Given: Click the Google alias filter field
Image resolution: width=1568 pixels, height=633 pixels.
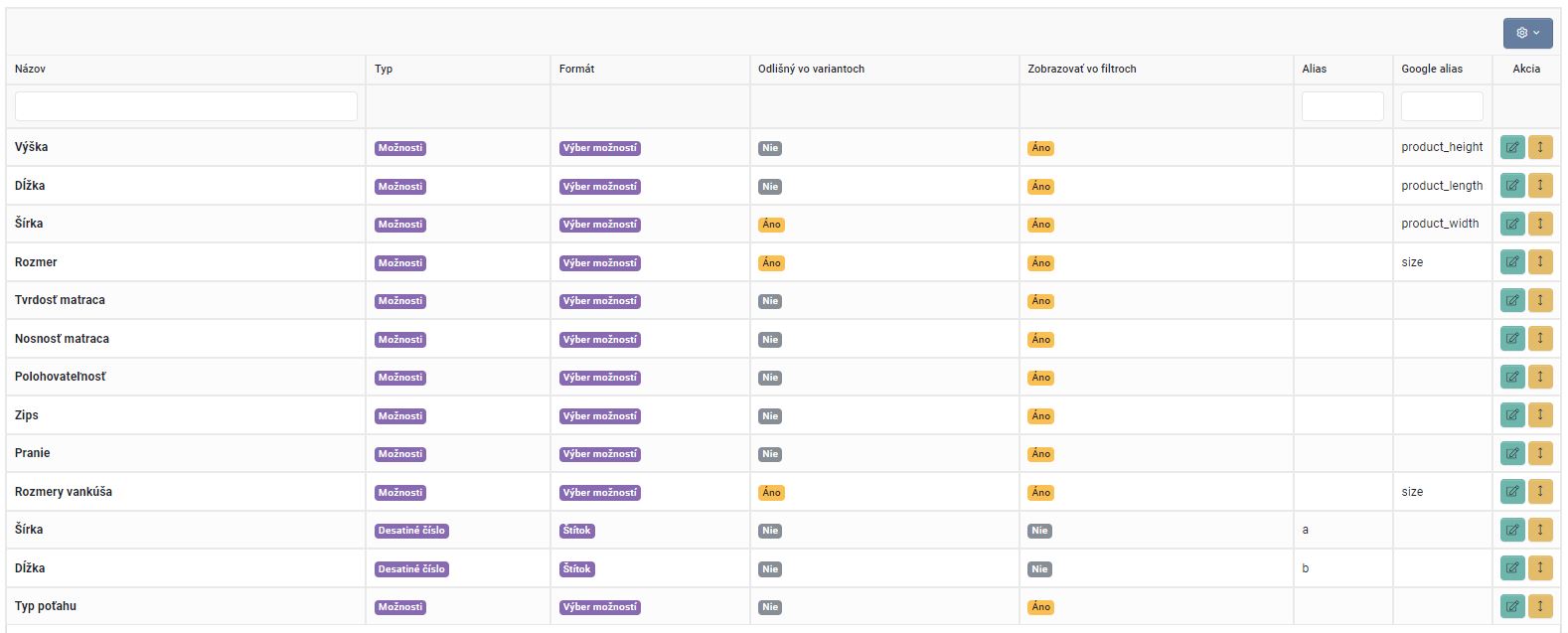Looking at the screenshot, I should click(1441, 106).
